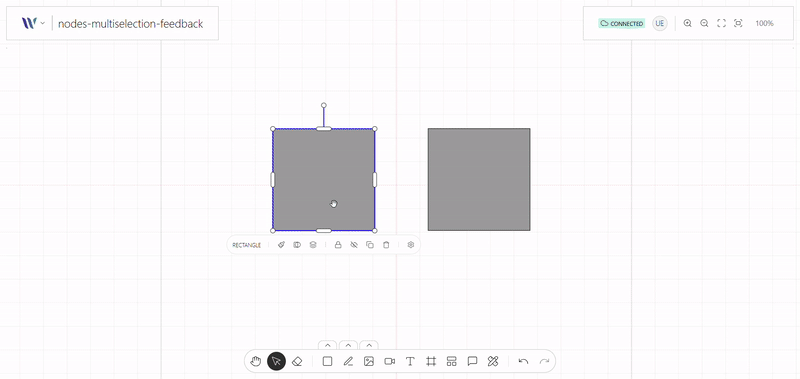800x379 pixels.
Task: Click the bottom-left corner resize handle
Action: click(272, 231)
